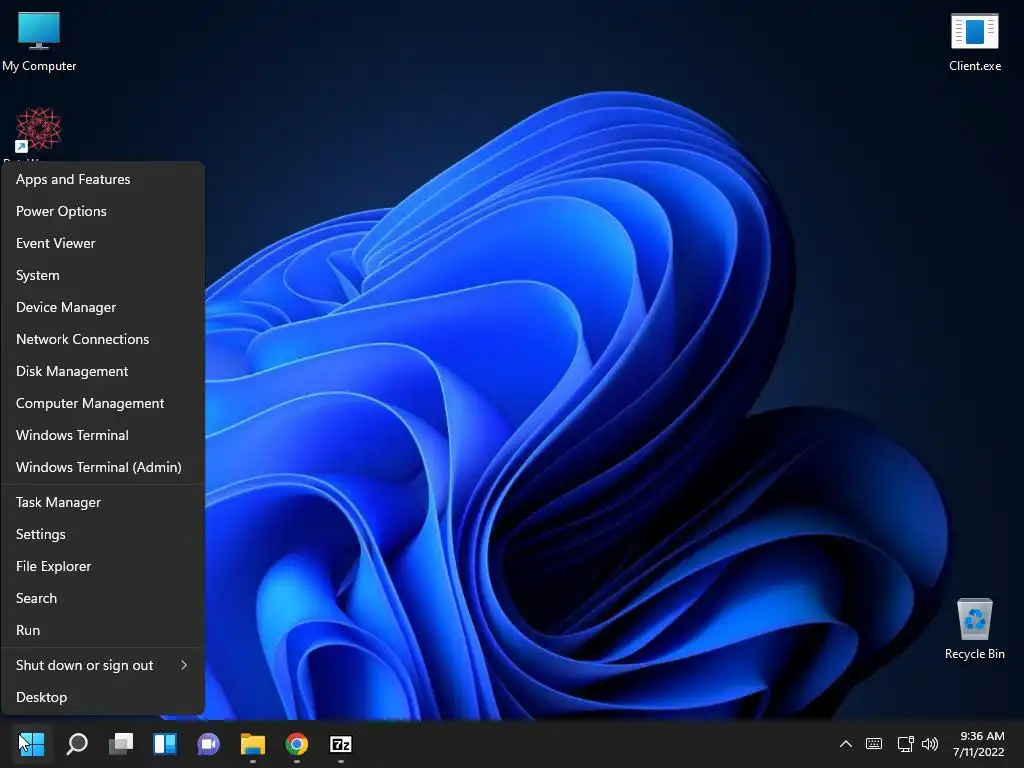Show hidden tray icons chevron
This screenshot has height=768, width=1024.
point(846,744)
